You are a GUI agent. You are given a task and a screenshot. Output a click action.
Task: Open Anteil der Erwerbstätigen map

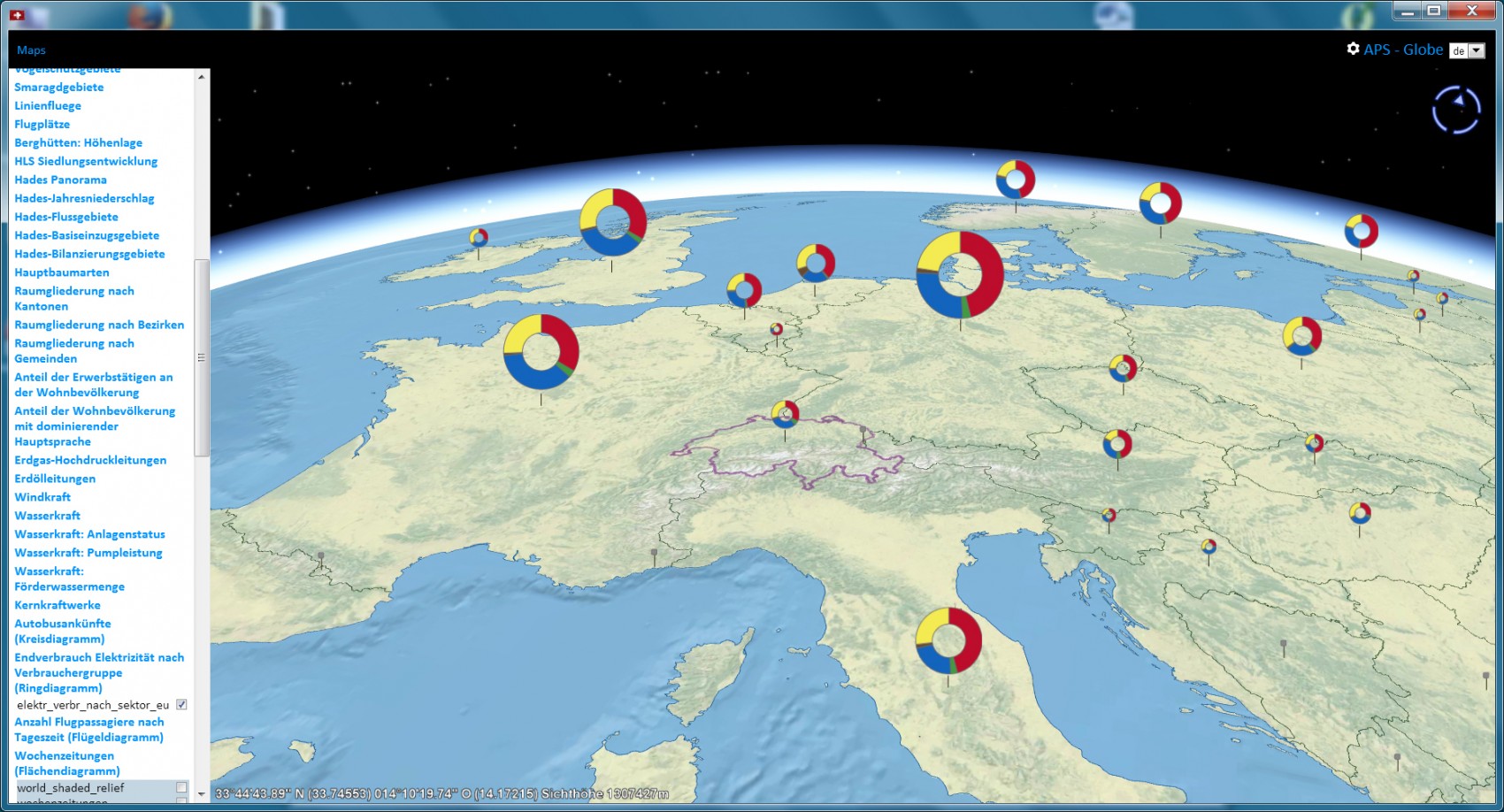coord(94,385)
